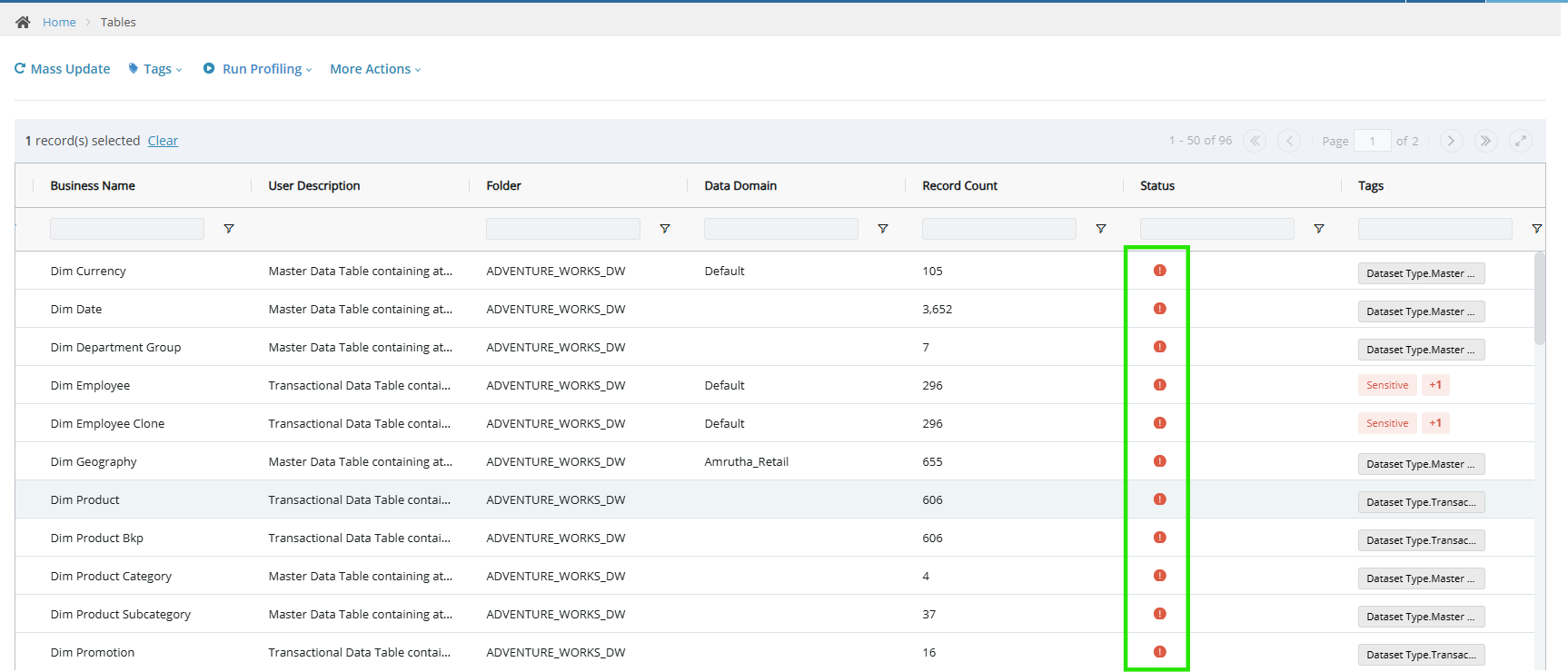Viewport: 1568px width, 672px height.
Task: Click the status alert icon for Dim Date
Action: tap(1160, 309)
